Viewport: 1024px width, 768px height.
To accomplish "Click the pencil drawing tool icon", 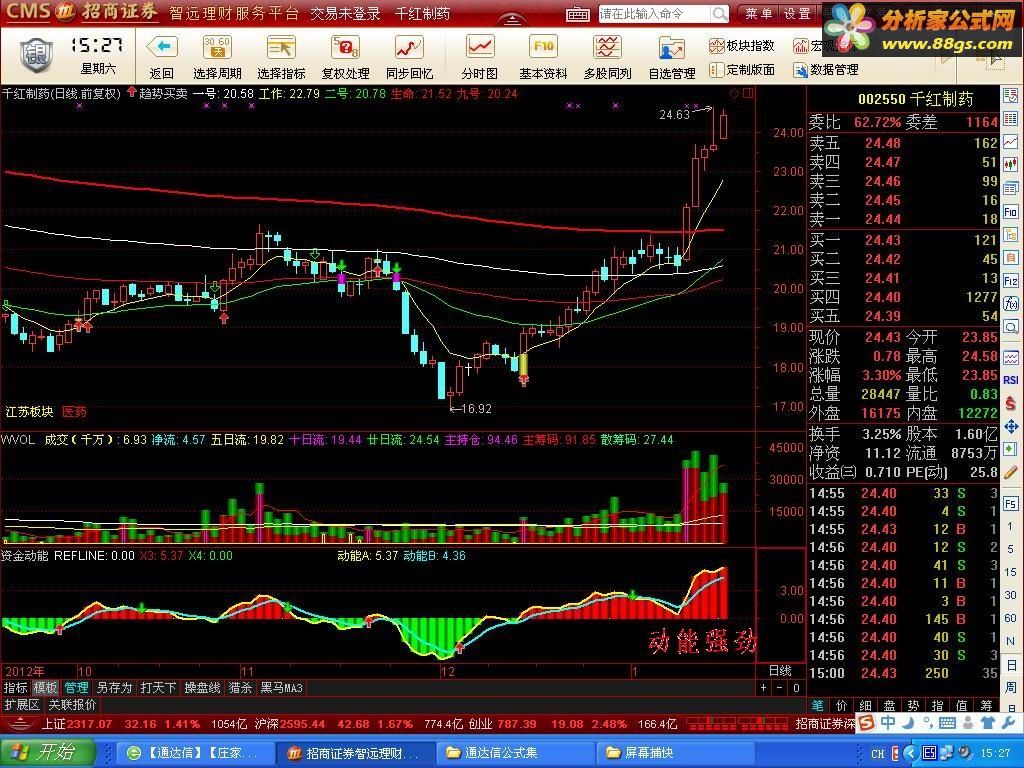I will click(1010, 472).
